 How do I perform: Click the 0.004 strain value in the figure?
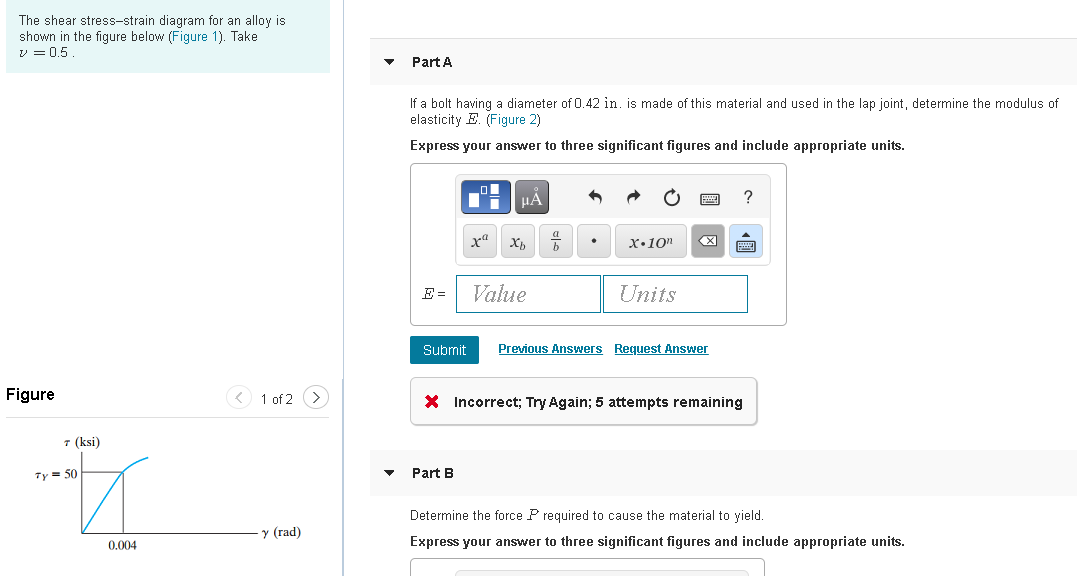point(122,545)
